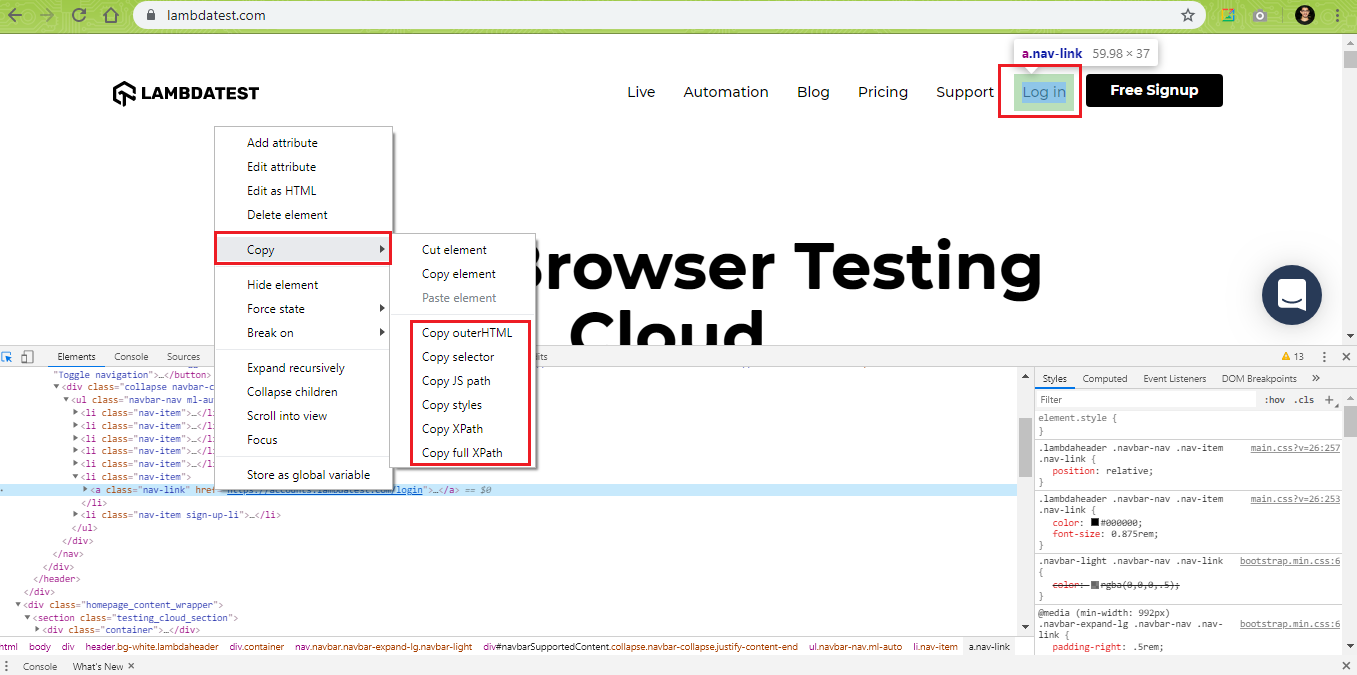
Task: View site info via the padlock icon
Action: [150, 15]
